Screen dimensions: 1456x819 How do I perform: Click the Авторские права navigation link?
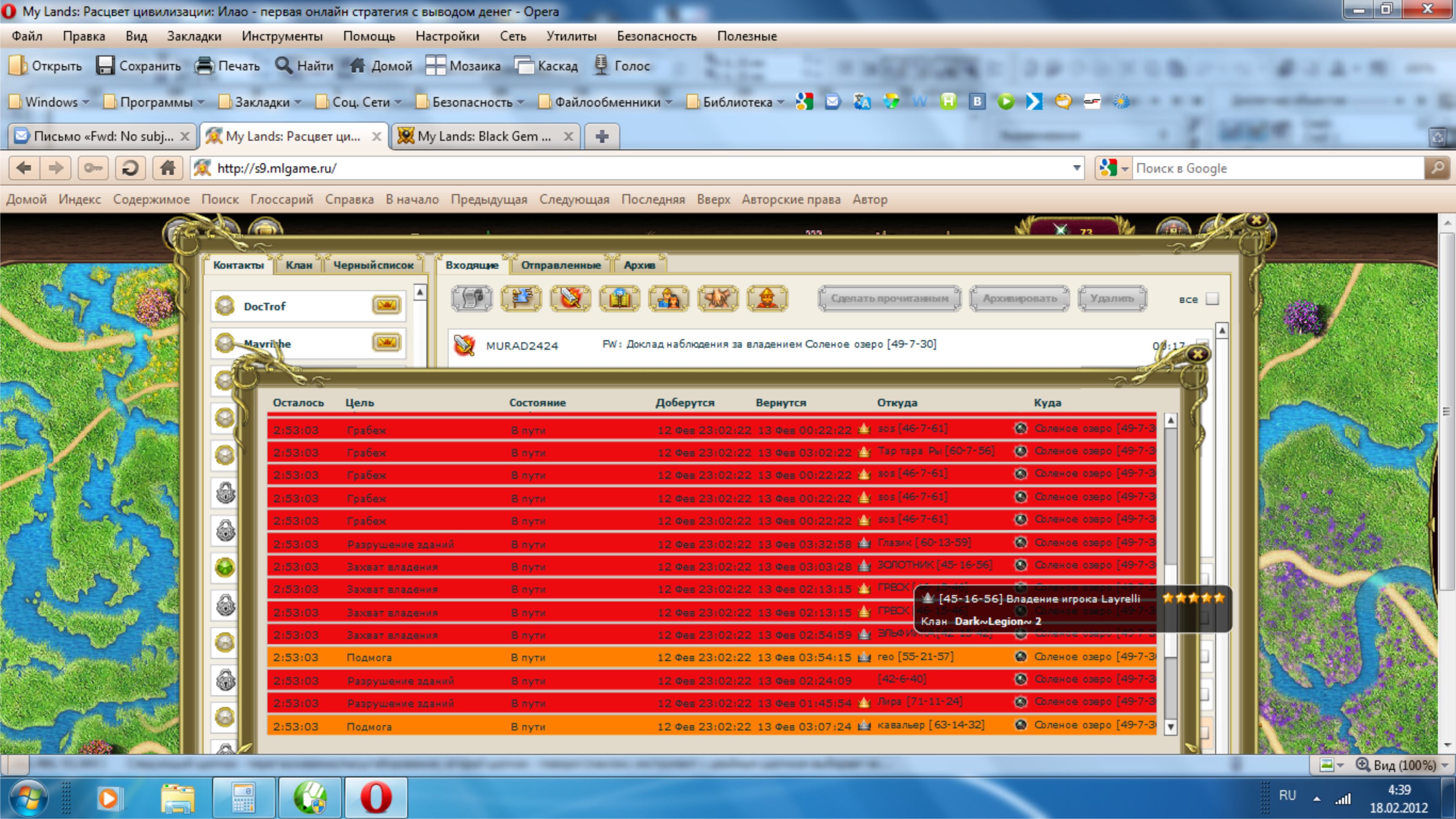coord(791,199)
